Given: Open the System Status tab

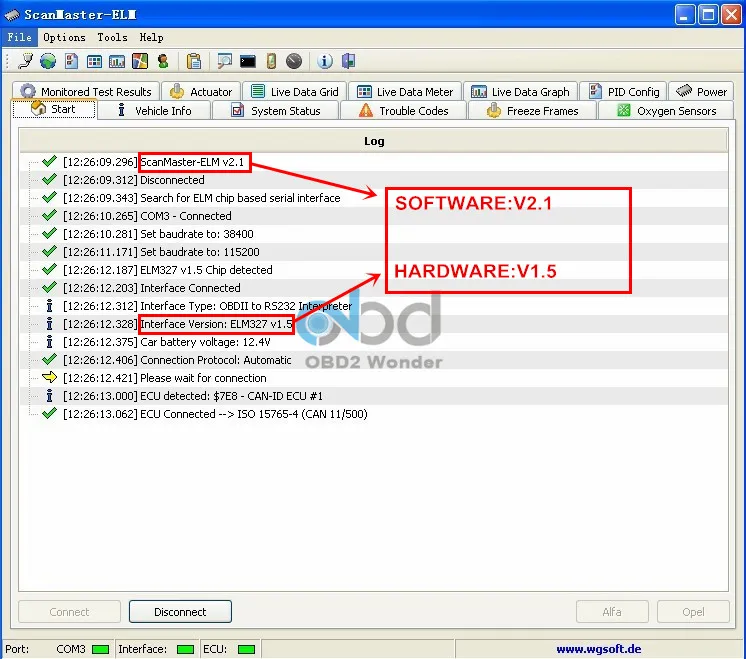Looking at the screenshot, I should pos(275,110).
